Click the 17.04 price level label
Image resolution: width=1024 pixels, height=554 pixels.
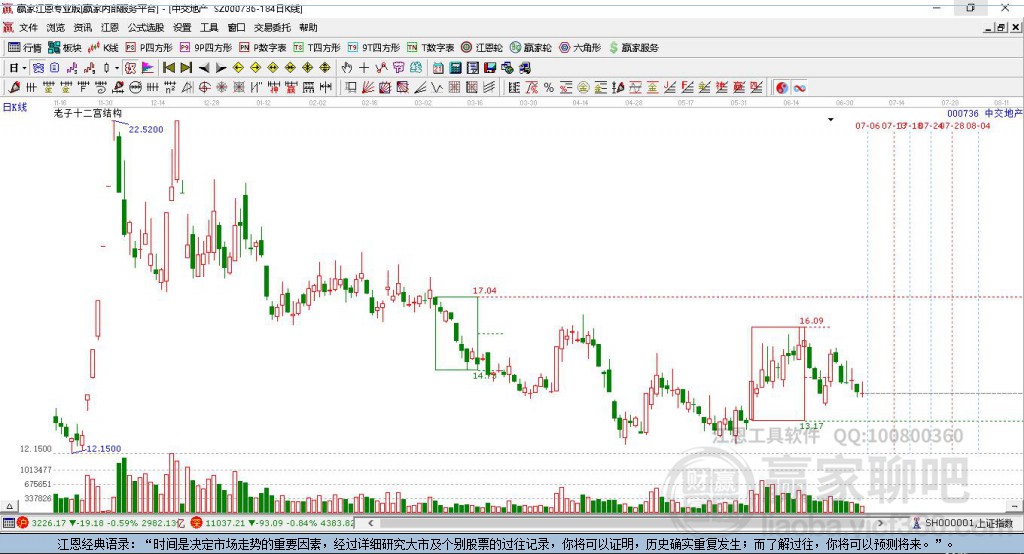[x=485, y=291]
